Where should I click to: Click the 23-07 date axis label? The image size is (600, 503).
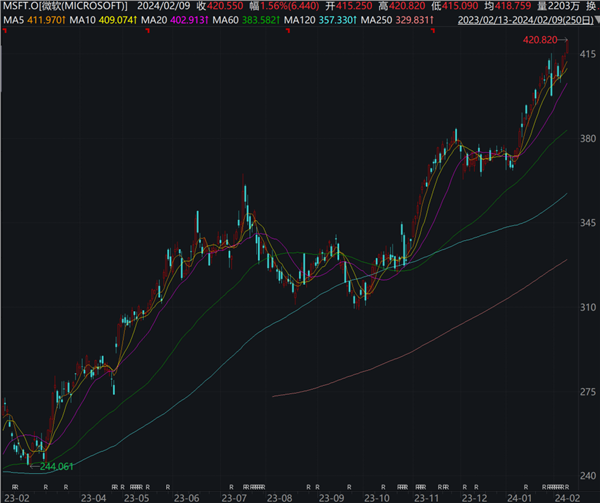pos(233,496)
